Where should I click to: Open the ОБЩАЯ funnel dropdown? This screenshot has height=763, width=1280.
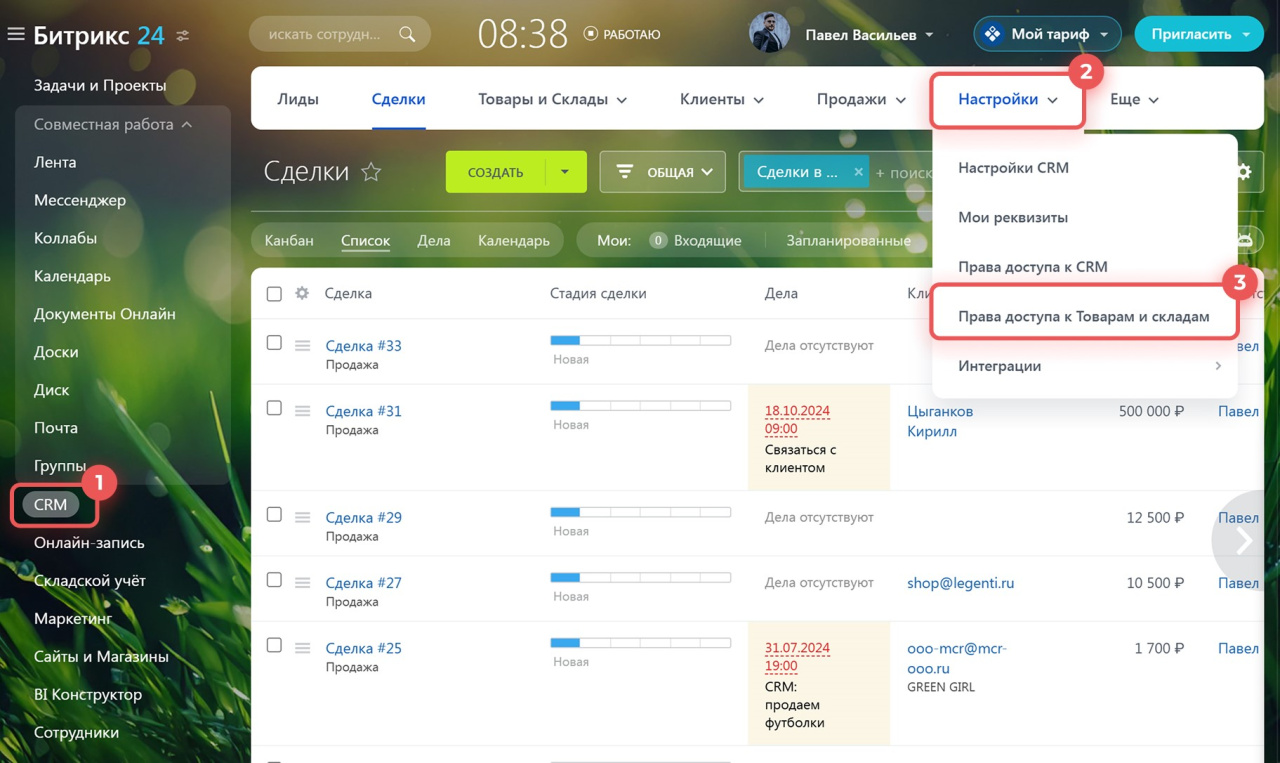tap(662, 172)
